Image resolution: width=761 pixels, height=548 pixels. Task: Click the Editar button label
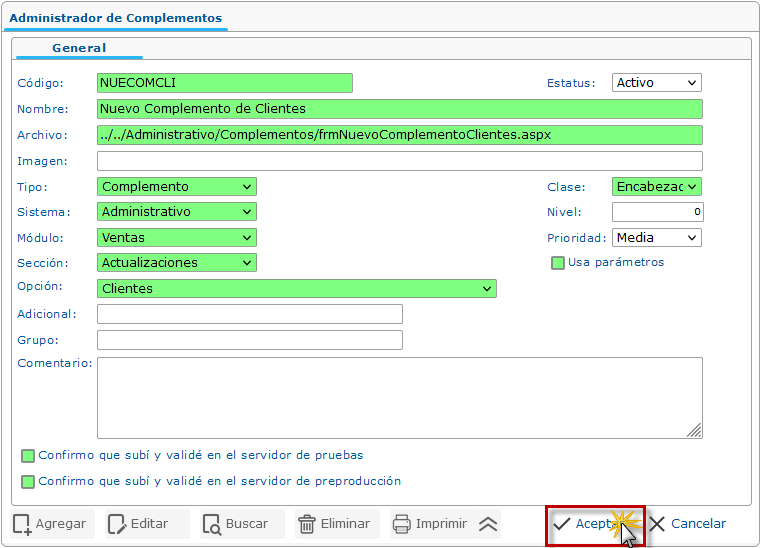tap(149, 524)
